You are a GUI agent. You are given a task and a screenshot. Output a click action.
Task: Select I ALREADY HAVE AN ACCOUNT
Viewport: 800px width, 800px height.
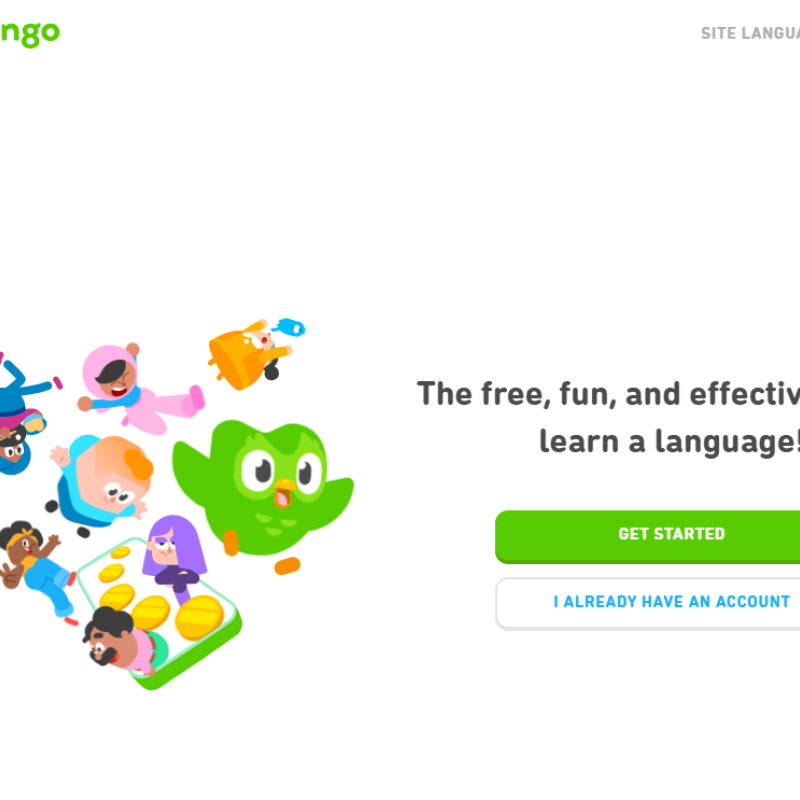pos(647,603)
